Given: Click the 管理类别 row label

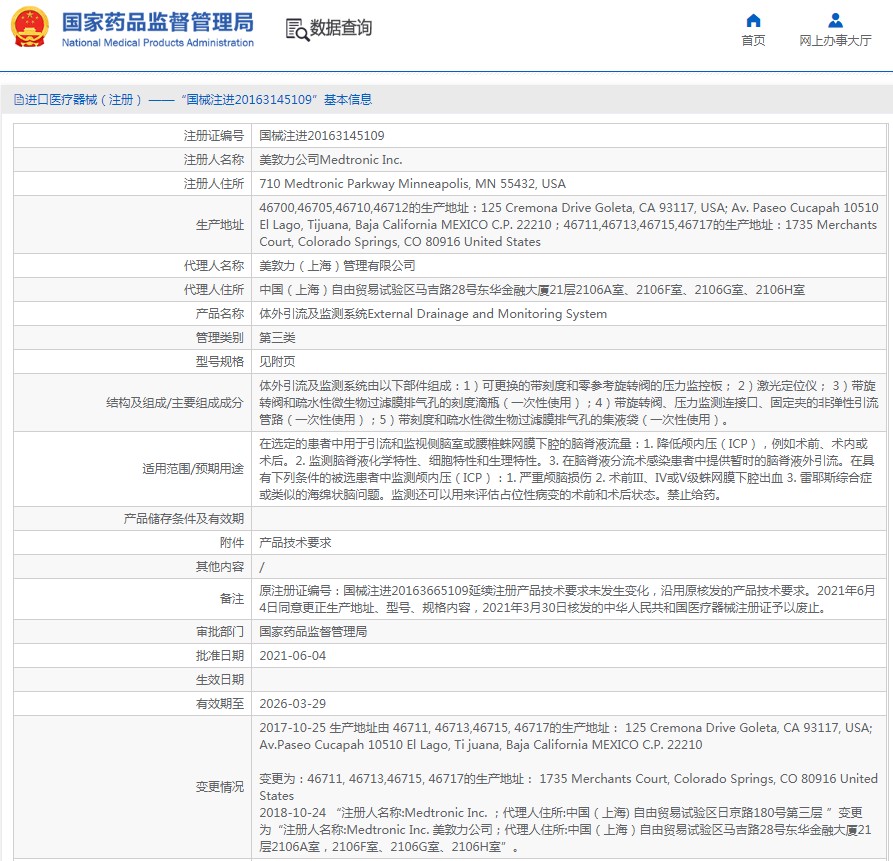Looking at the screenshot, I should tap(220, 338).
